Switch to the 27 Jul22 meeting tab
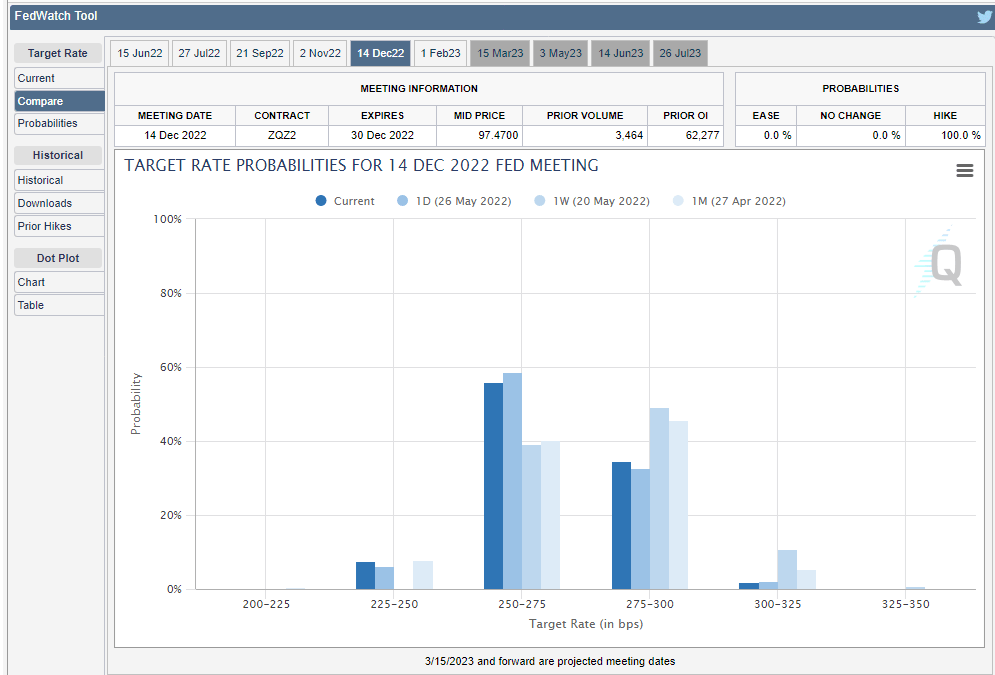Screen dimensions: 995x675 coord(198,54)
